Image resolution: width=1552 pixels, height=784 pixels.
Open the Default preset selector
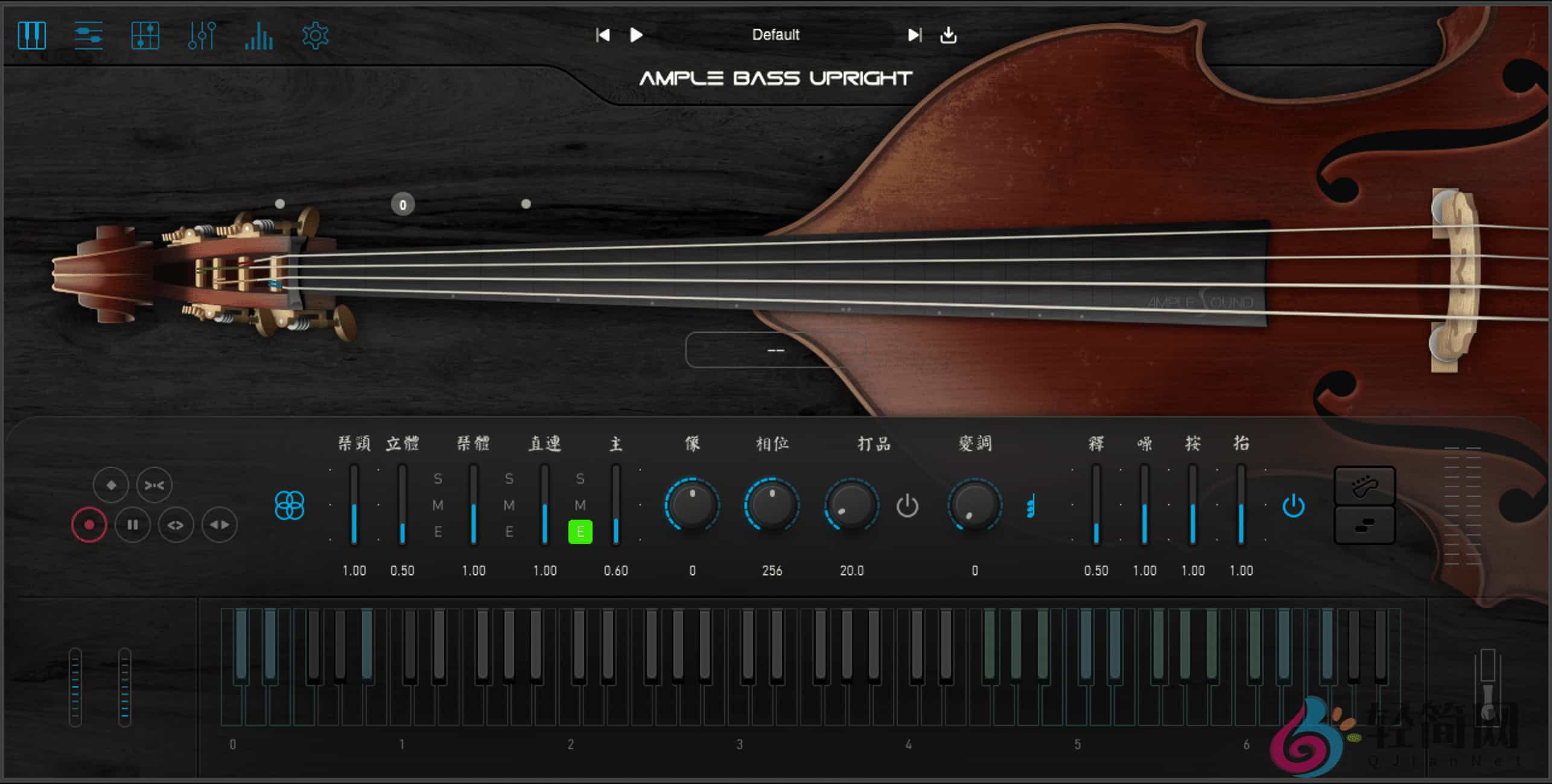pos(775,35)
